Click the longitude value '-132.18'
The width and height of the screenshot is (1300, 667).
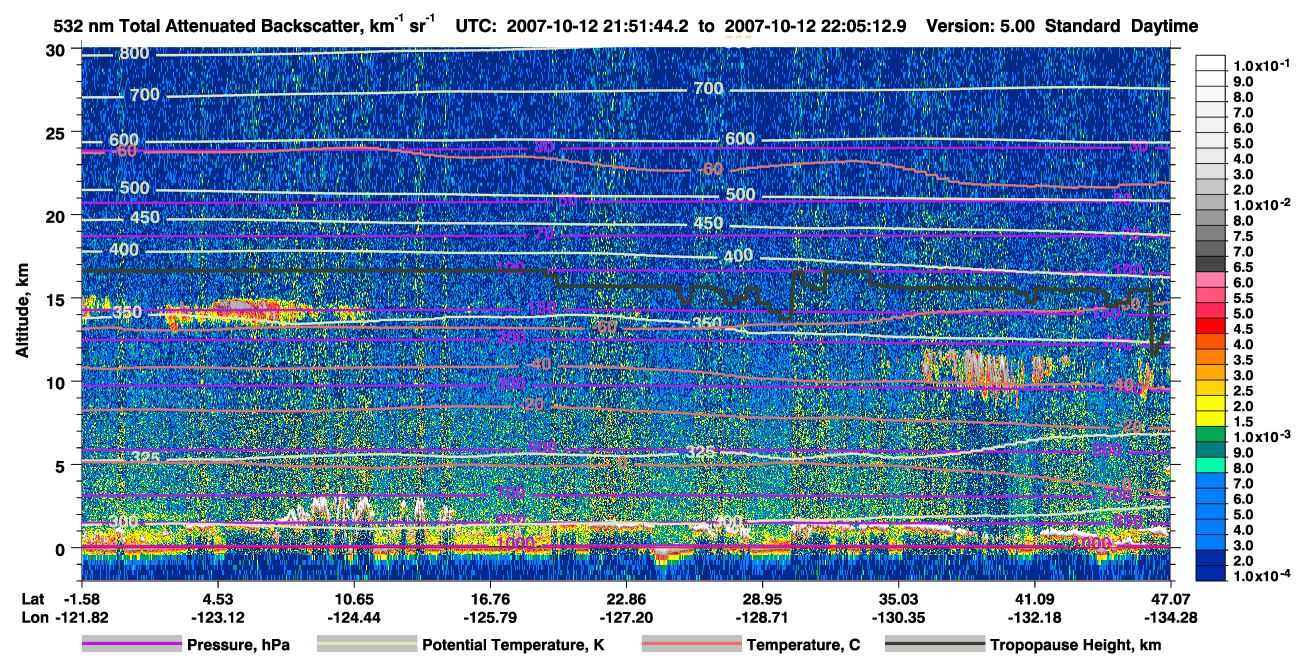[1034, 616]
